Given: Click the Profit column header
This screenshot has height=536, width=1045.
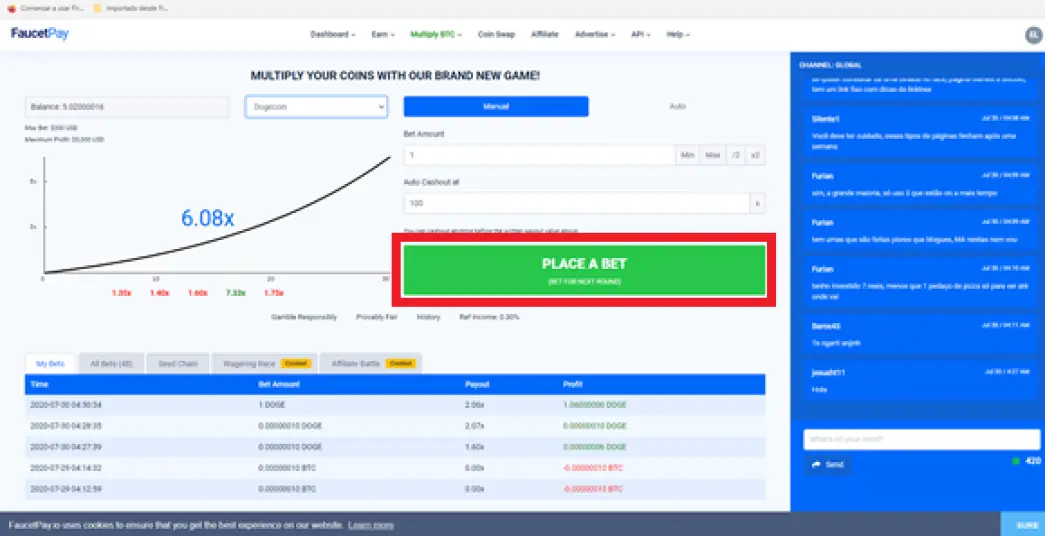Looking at the screenshot, I should [x=572, y=385].
